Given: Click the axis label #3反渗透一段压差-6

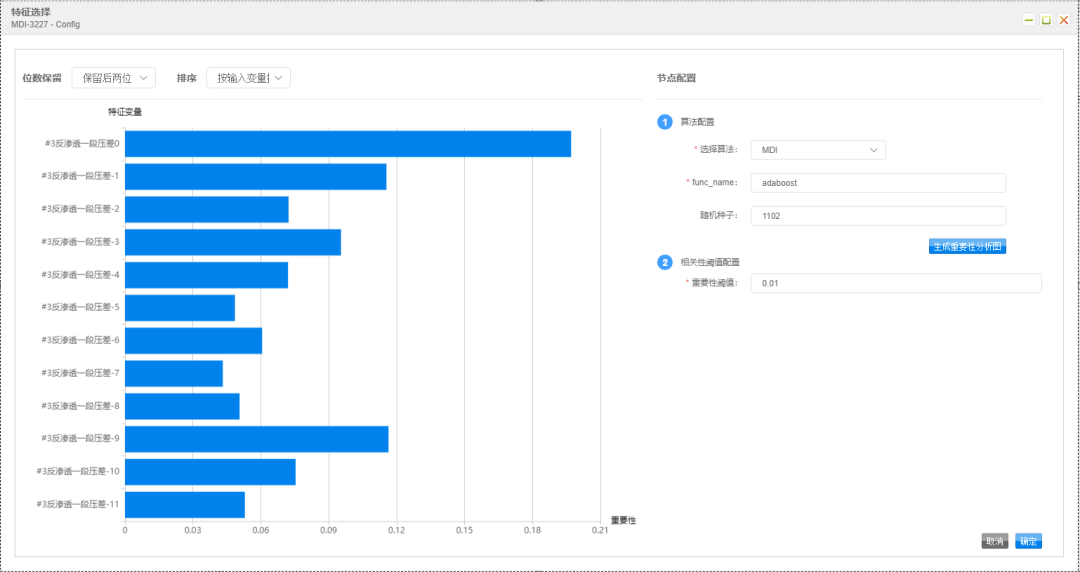Looking at the screenshot, I should 80,340.
